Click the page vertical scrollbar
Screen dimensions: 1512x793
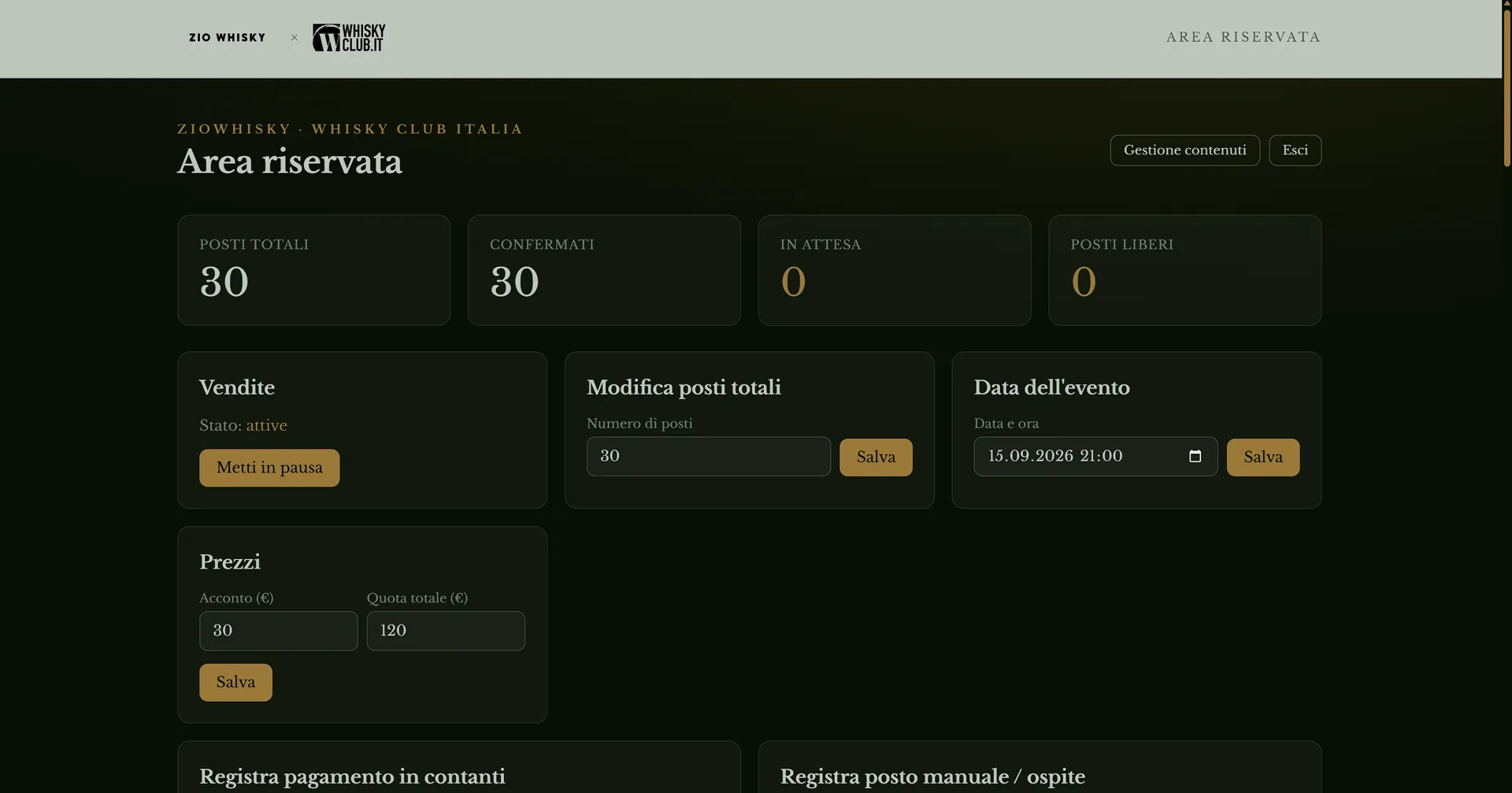pyautogui.click(x=1507, y=87)
